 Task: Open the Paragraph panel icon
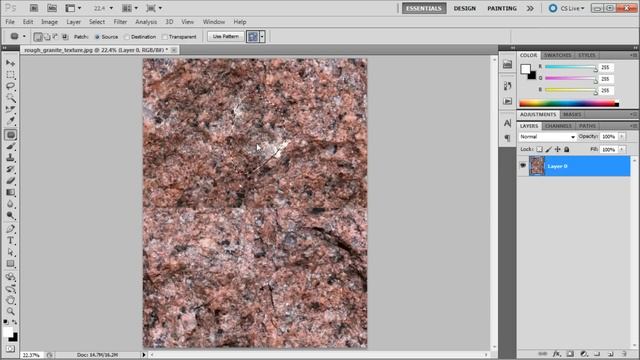point(507,138)
